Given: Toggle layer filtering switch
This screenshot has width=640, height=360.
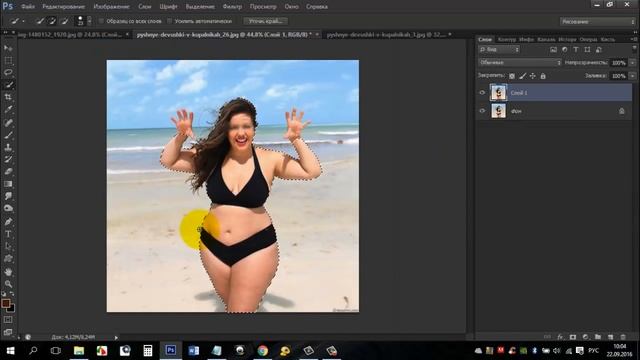Looking at the screenshot, I should pos(634,49).
